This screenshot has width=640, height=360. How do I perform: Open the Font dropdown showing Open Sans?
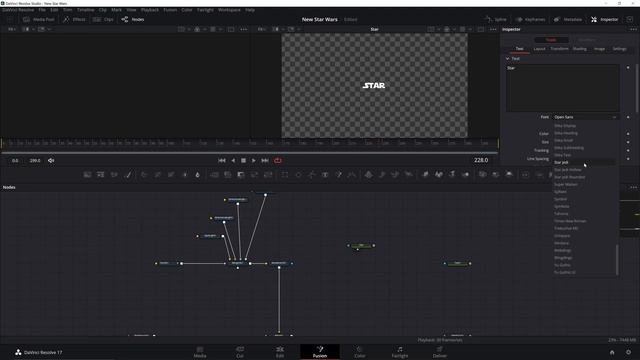click(586, 117)
